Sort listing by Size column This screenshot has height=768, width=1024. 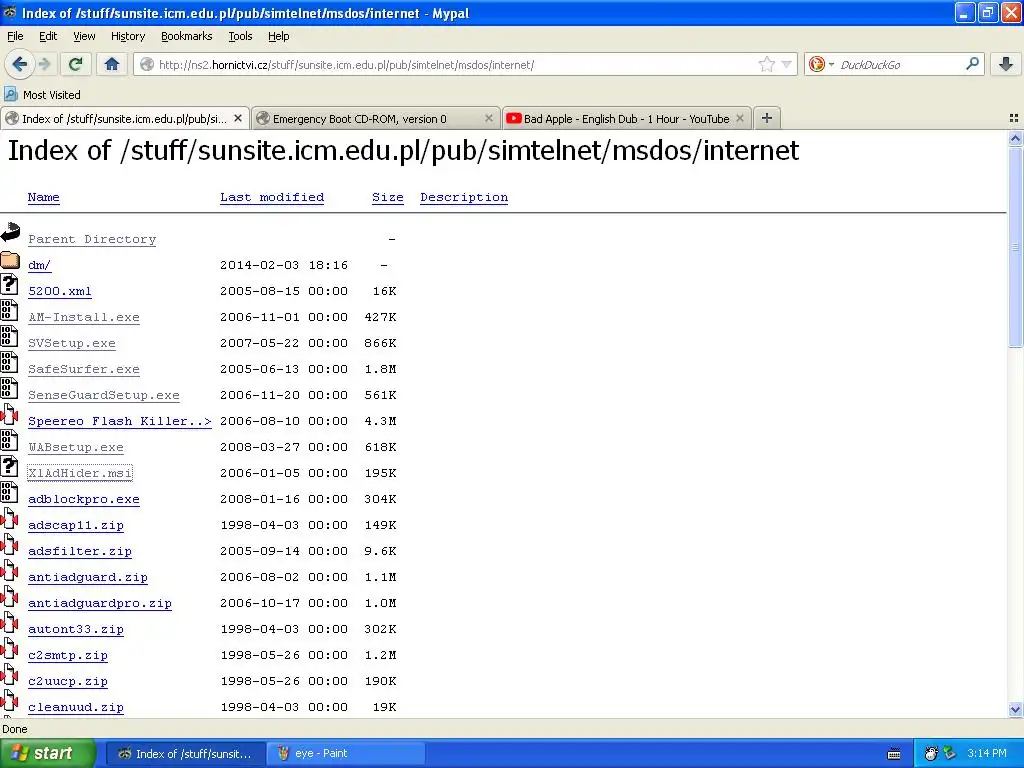(x=387, y=197)
